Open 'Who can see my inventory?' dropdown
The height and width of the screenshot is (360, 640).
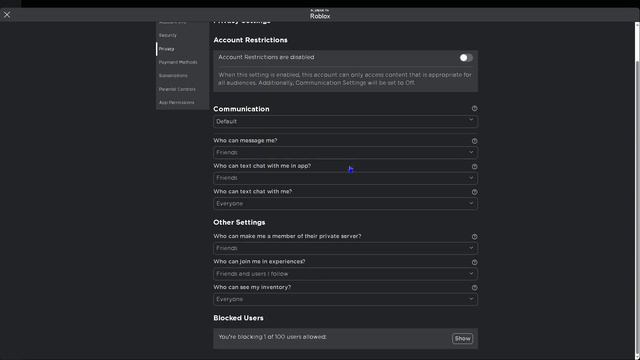345,299
